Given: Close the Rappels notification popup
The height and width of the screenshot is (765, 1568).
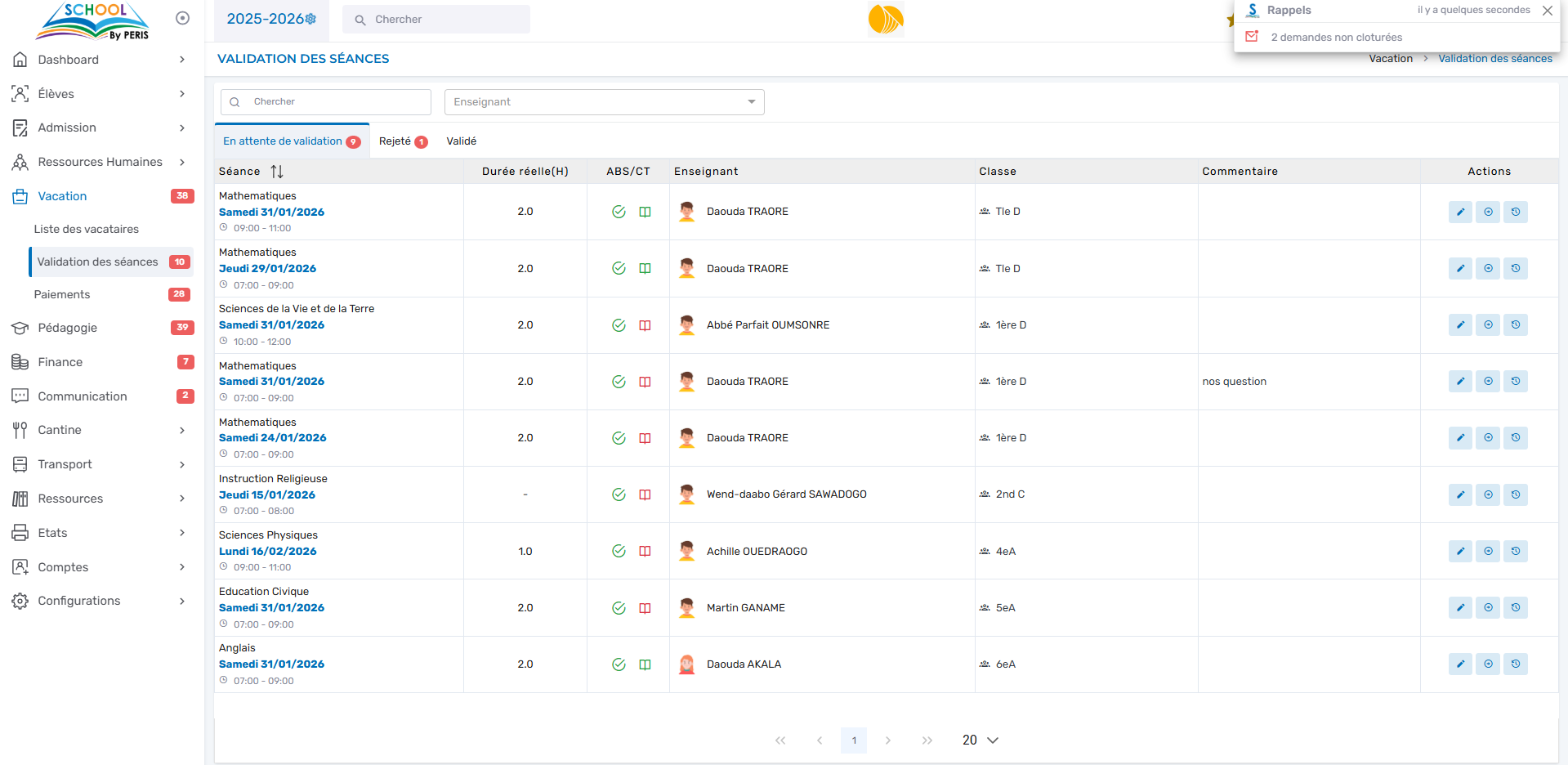Looking at the screenshot, I should point(1547,11).
